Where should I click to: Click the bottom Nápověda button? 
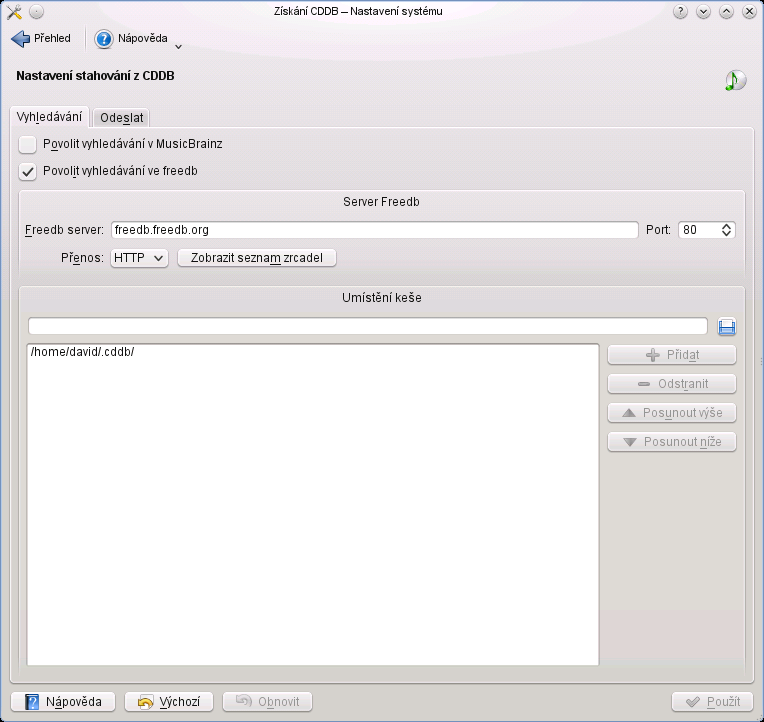[63, 702]
